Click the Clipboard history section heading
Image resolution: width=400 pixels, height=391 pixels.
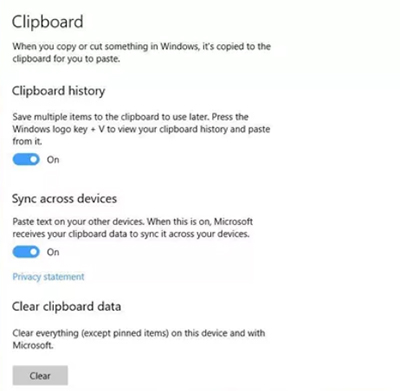[x=59, y=91]
